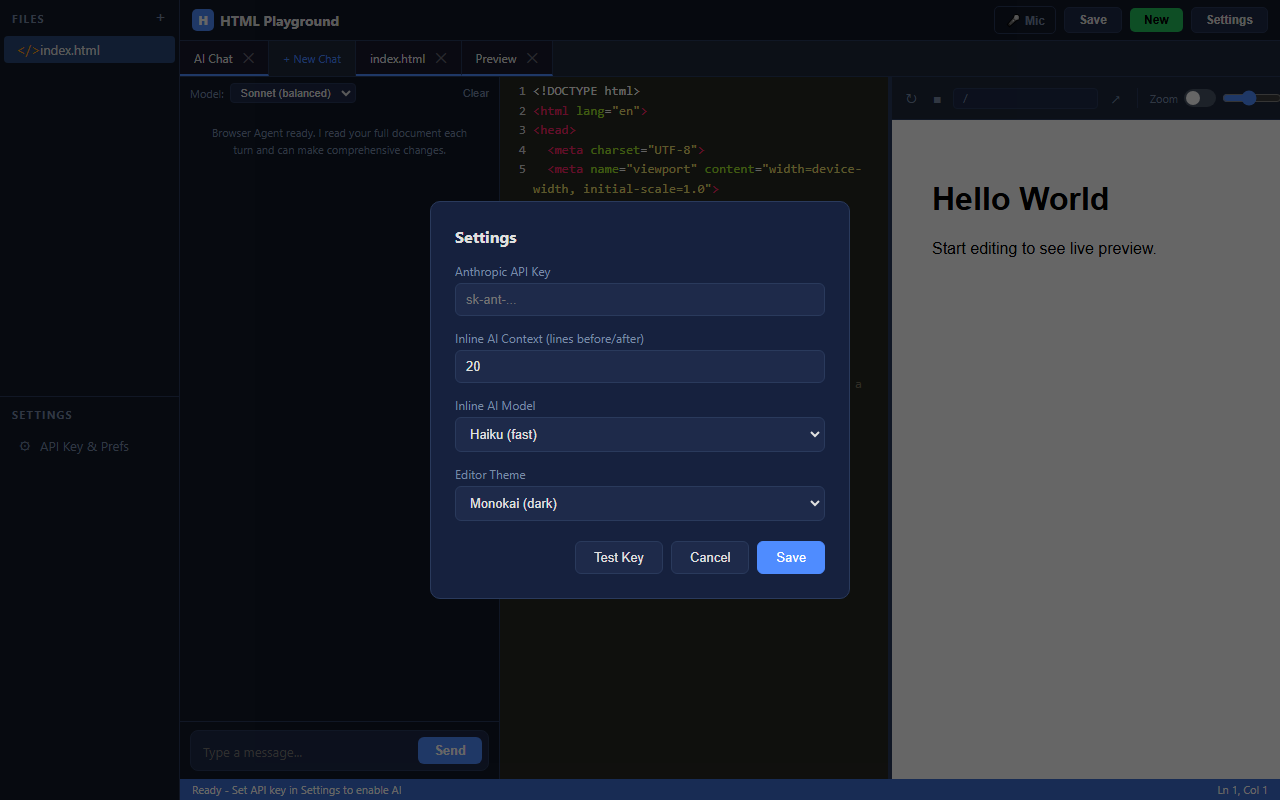The image size is (1280, 800).
Task: Clear the AI chat conversation
Action: [476, 92]
